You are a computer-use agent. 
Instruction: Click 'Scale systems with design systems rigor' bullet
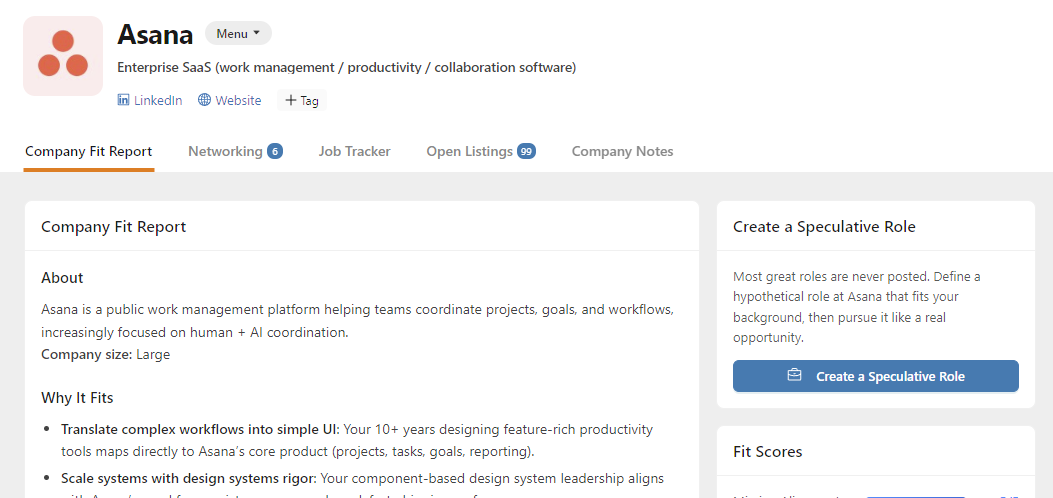363,487
